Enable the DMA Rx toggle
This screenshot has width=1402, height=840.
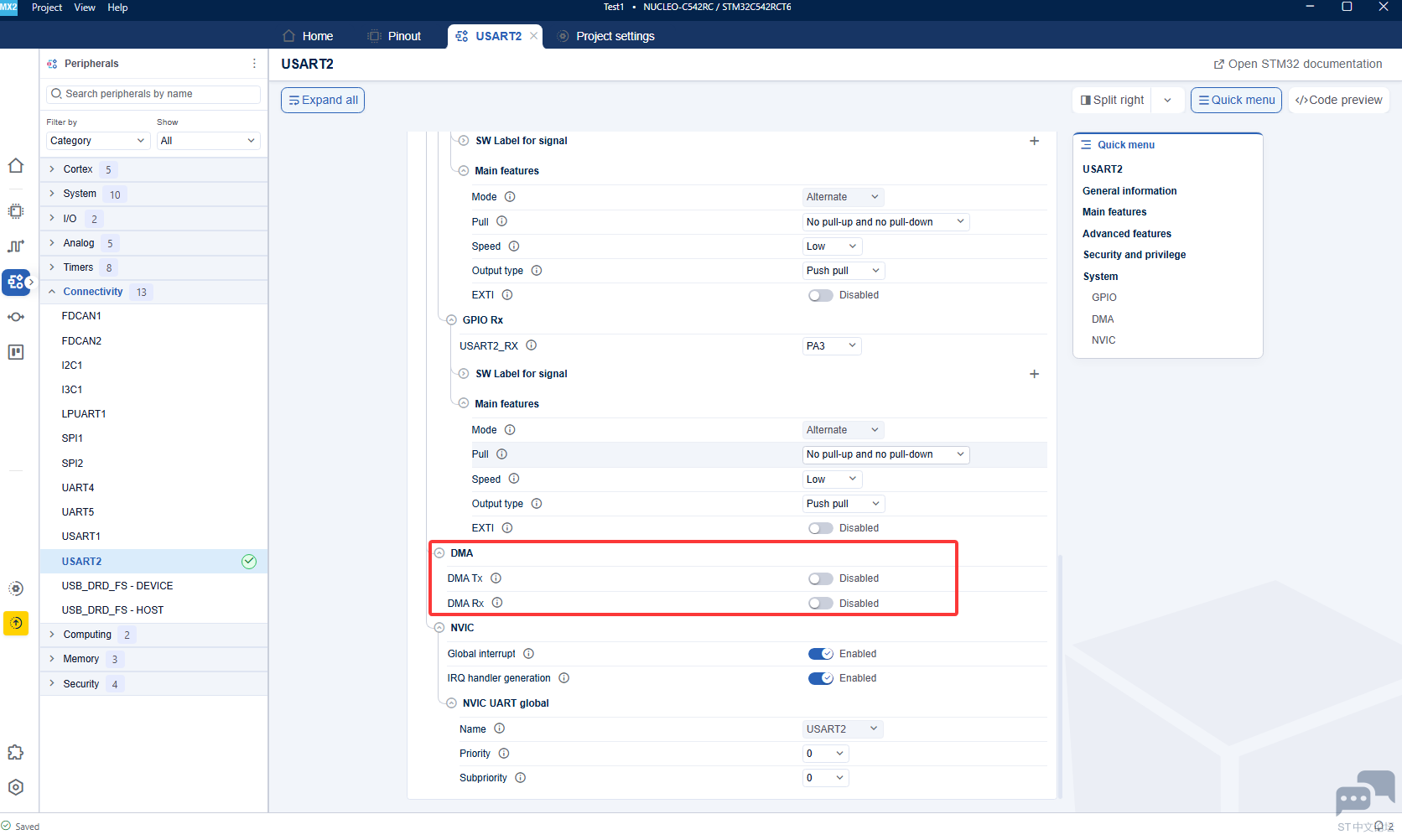(x=820, y=604)
